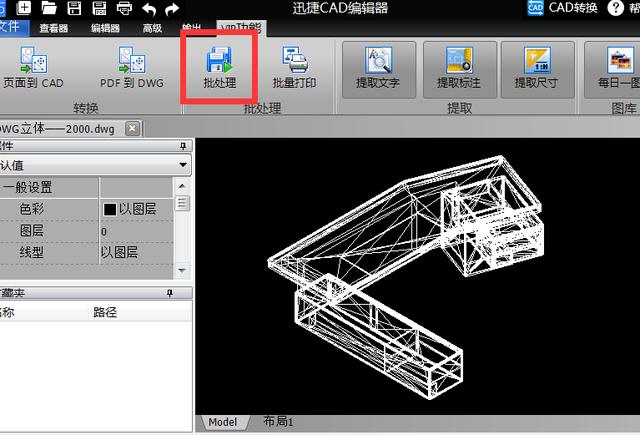This screenshot has width=640, height=435.
Task: Switch to the 输出 tab
Action: click(x=191, y=27)
